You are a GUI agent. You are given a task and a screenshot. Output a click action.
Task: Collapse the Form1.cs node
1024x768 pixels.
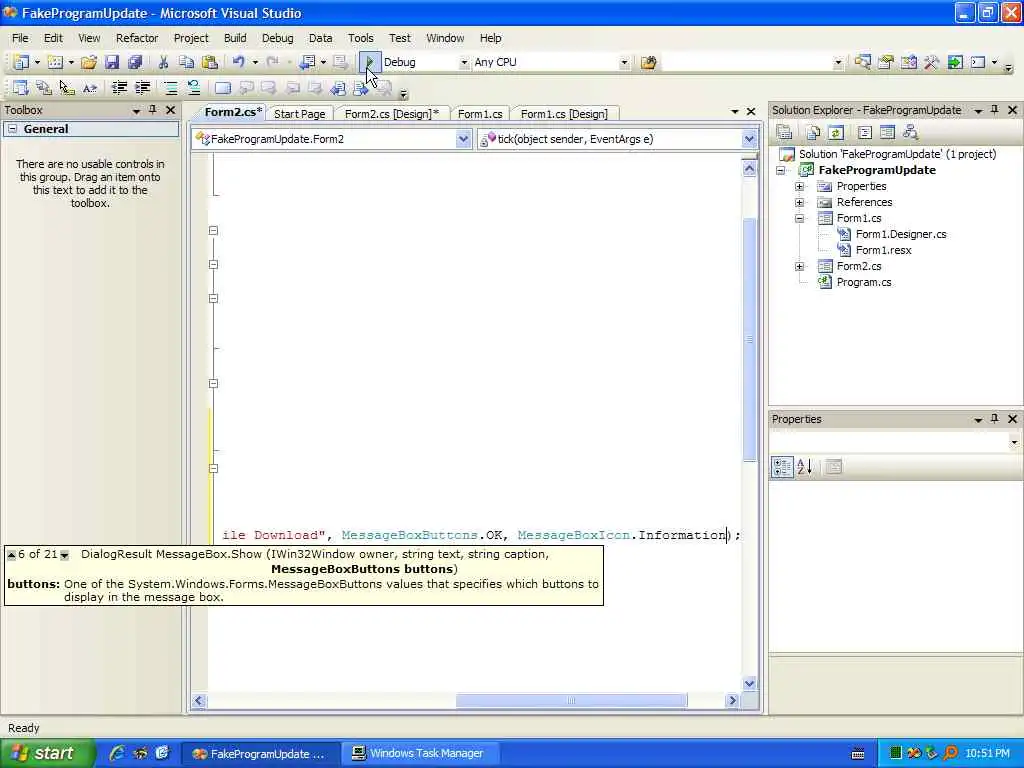tap(799, 218)
